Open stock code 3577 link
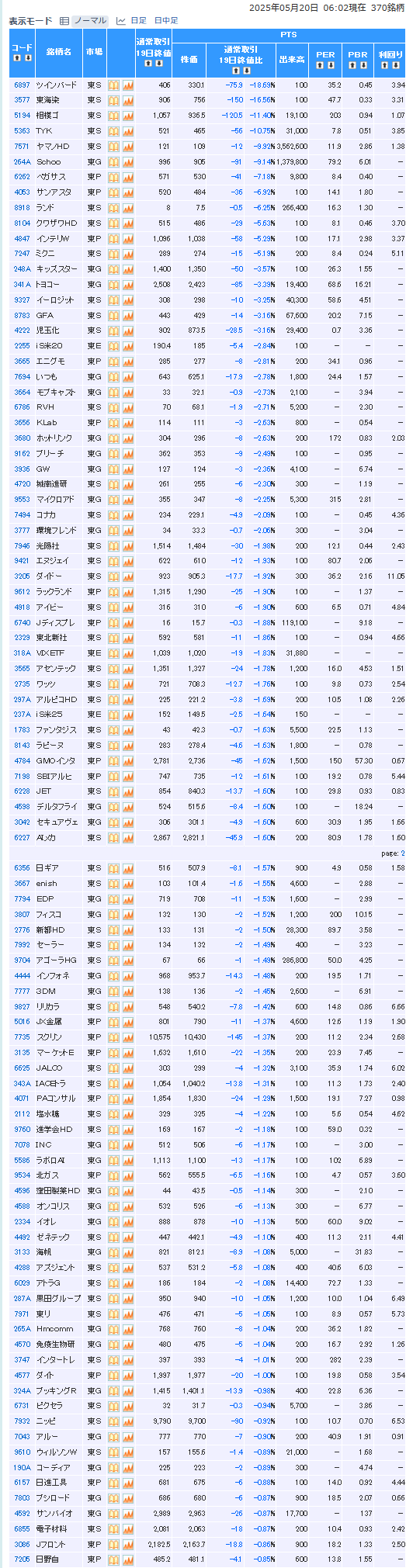This screenshot has height=1568, width=413. click(x=22, y=100)
